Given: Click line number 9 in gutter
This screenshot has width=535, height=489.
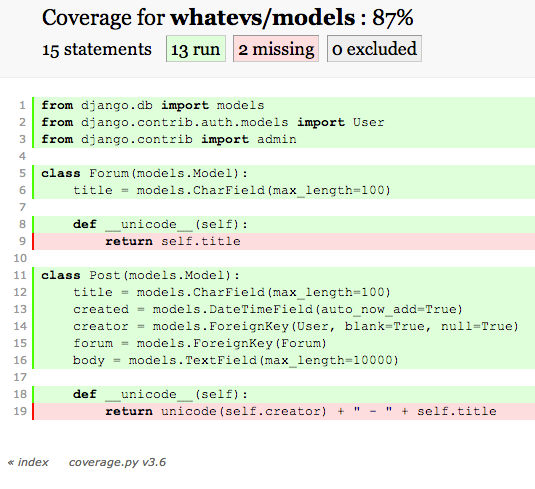Looking at the screenshot, I should pos(23,241).
